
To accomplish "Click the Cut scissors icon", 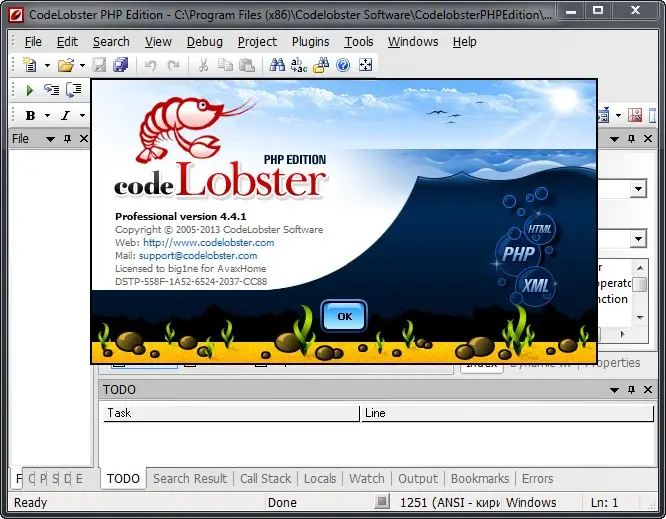I will pyautogui.click(x=203, y=65).
